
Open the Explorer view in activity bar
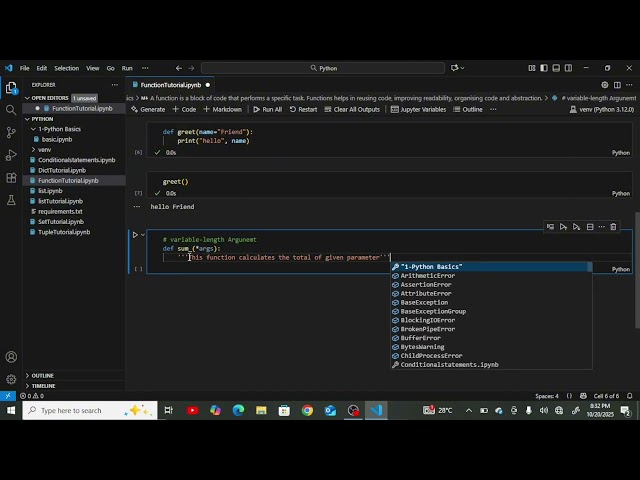(x=11, y=88)
